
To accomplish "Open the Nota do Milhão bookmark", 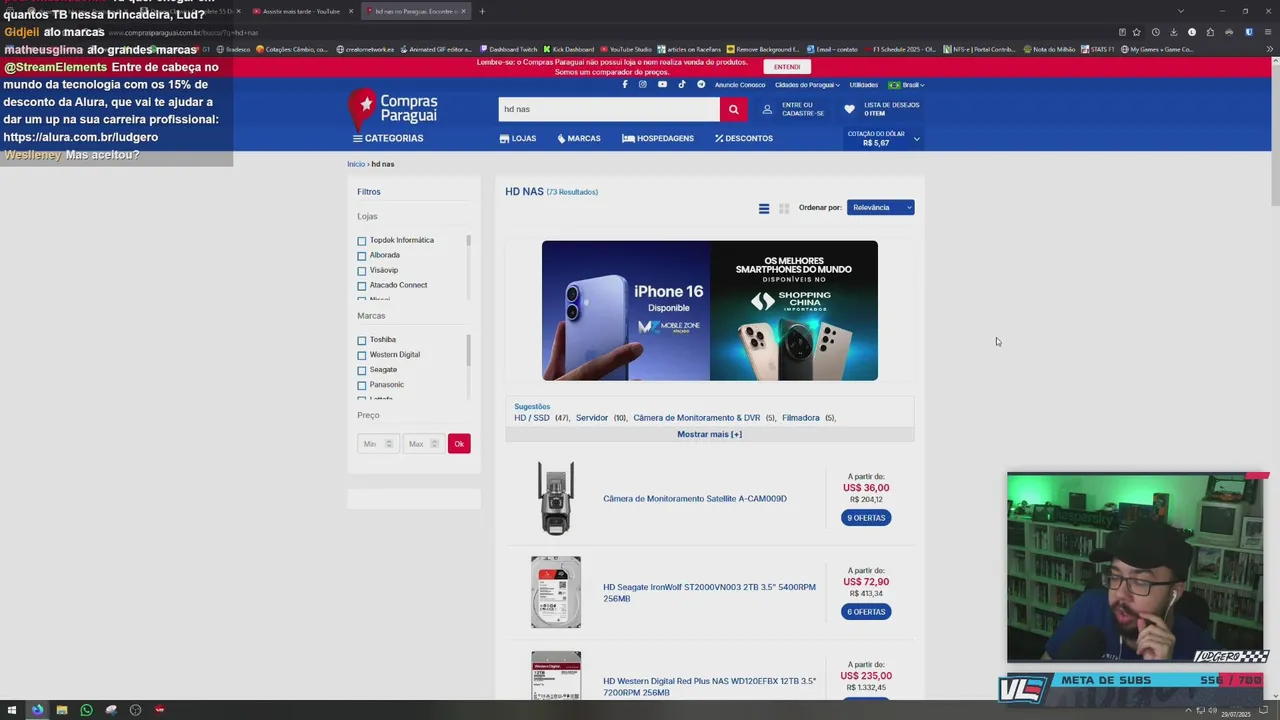I will (x=1049, y=49).
